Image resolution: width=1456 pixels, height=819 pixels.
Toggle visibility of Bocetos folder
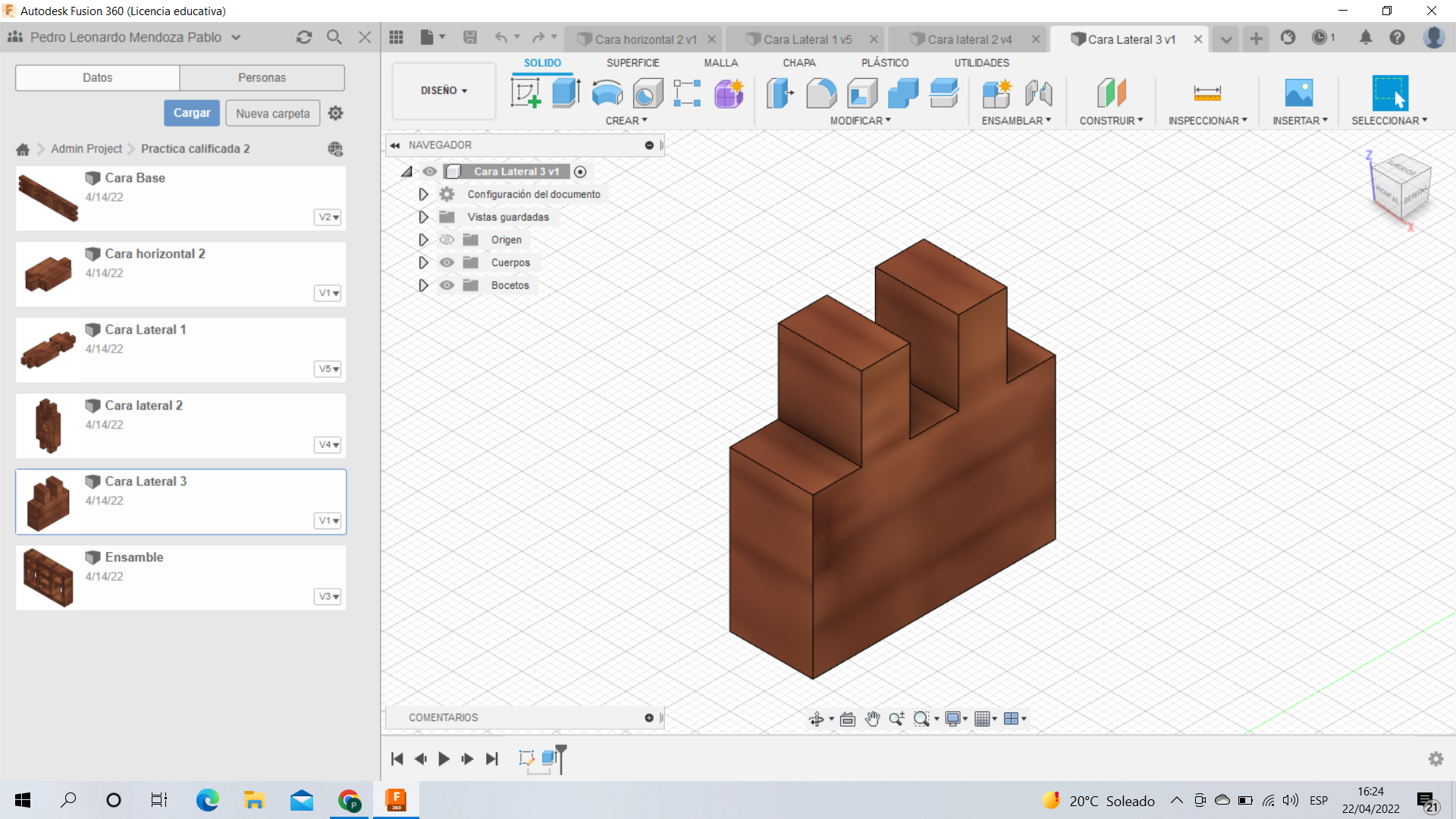tap(447, 285)
